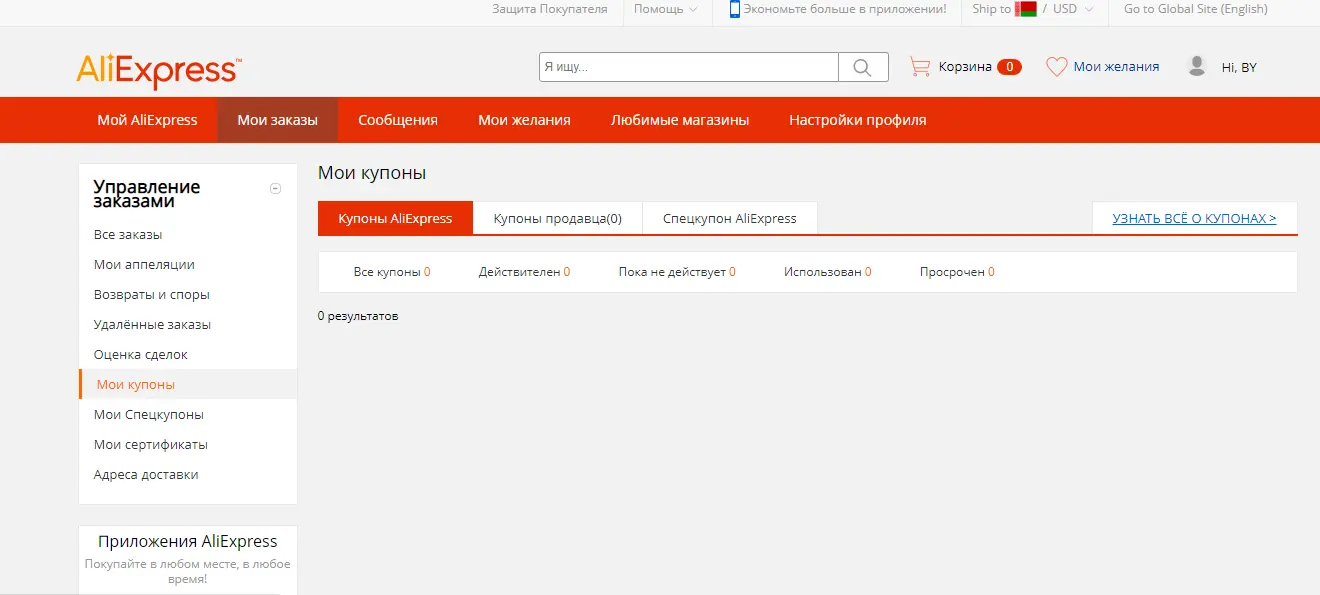This screenshot has height=595, width=1320.
Task: Filter by Все купоны
Action: 392,272
